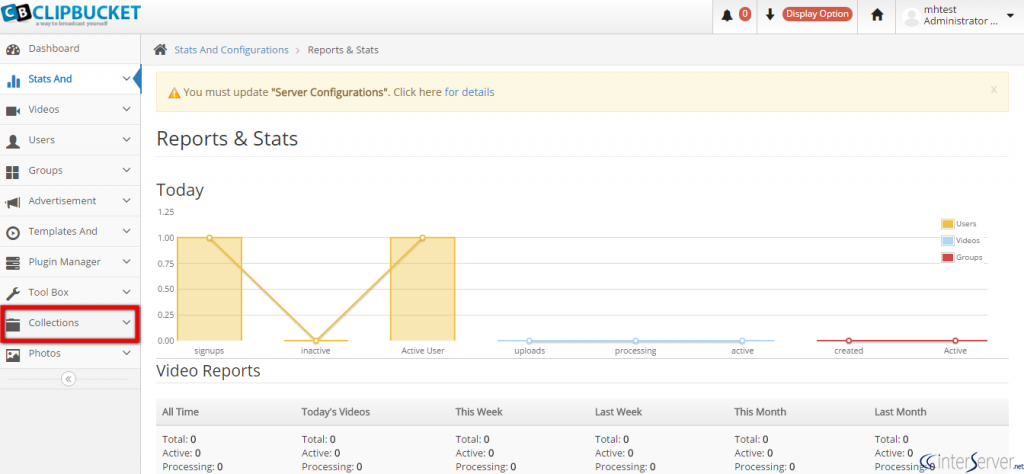The width and height of the screenshot is (1024, 474).
Task: Expand the Templates And menu chevron
Action: click(x=127, y=231)
